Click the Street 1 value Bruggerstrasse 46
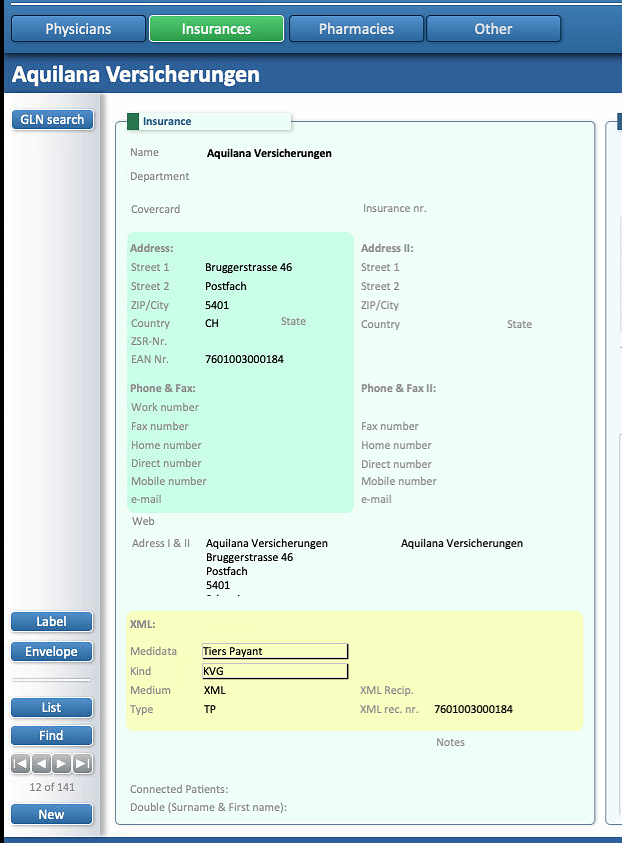This screenshot has height=843, width=622. click(x=248, y=267)
